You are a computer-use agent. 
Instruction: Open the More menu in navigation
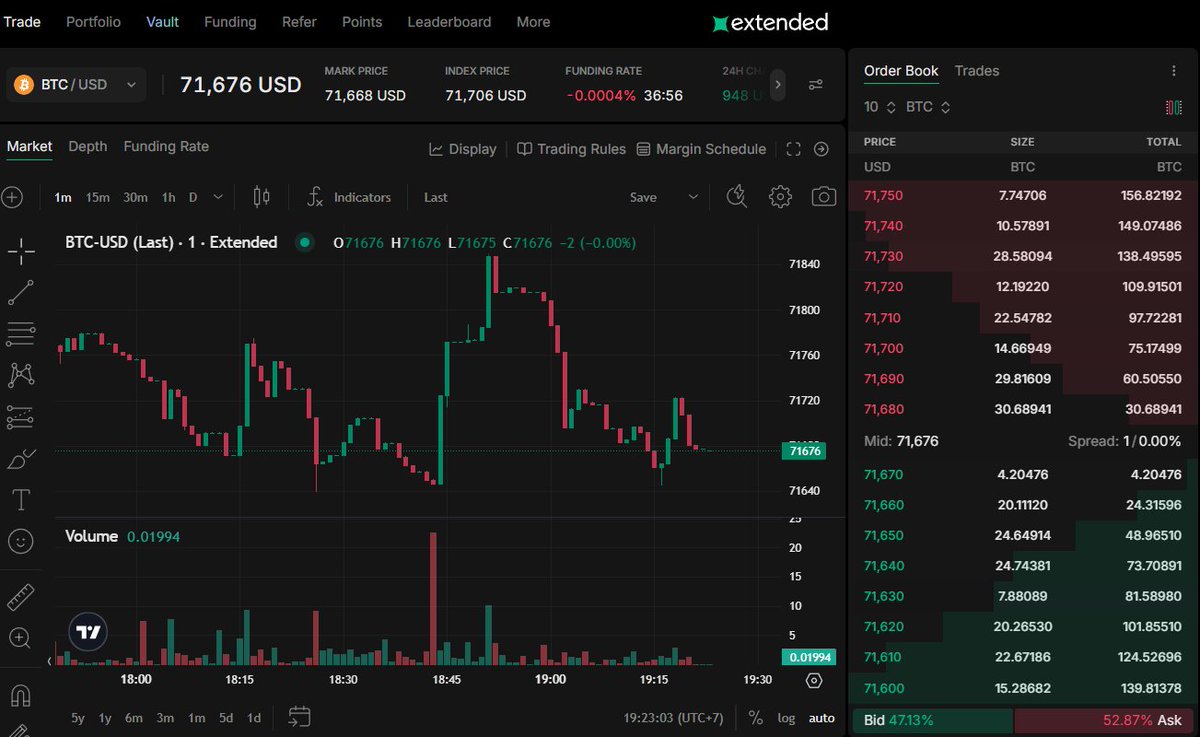(533, 22)
